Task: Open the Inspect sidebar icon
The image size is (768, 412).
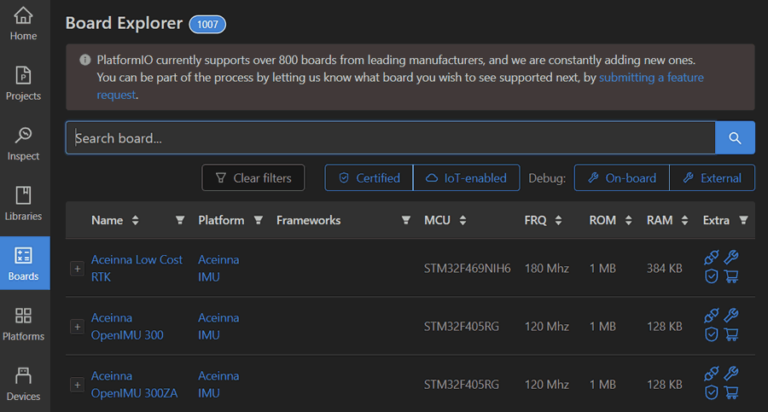Action: [x=23, y=143]
